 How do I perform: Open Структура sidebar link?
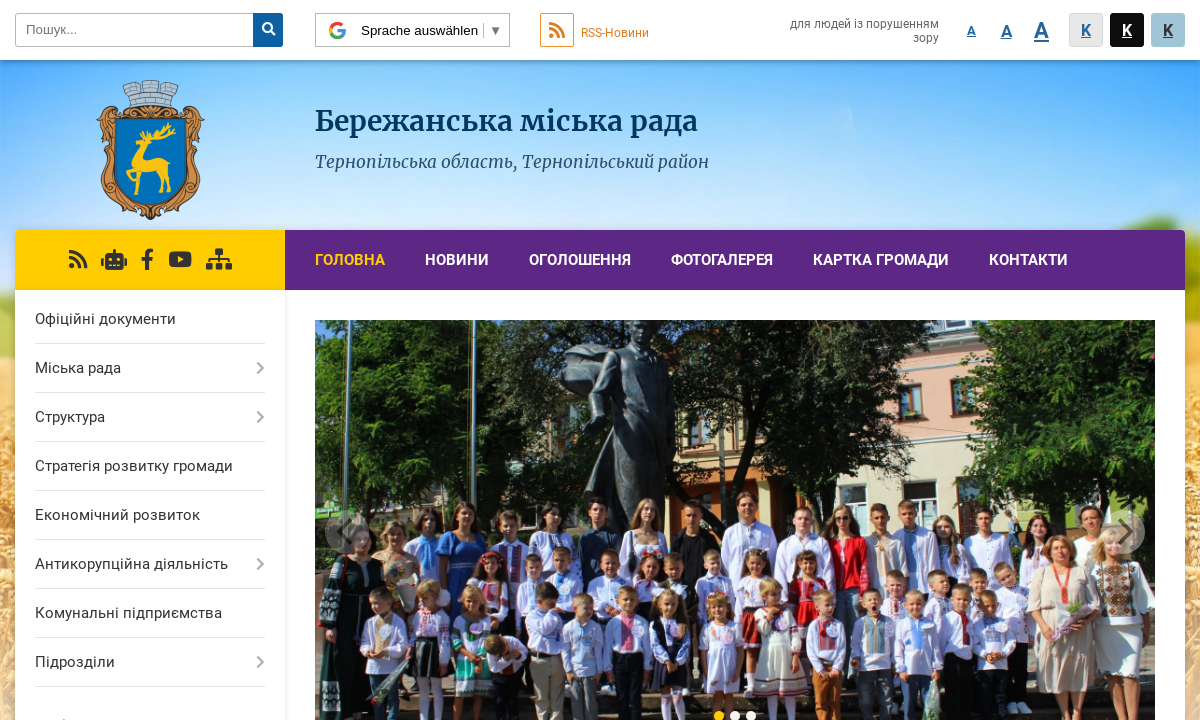[70, 417]
